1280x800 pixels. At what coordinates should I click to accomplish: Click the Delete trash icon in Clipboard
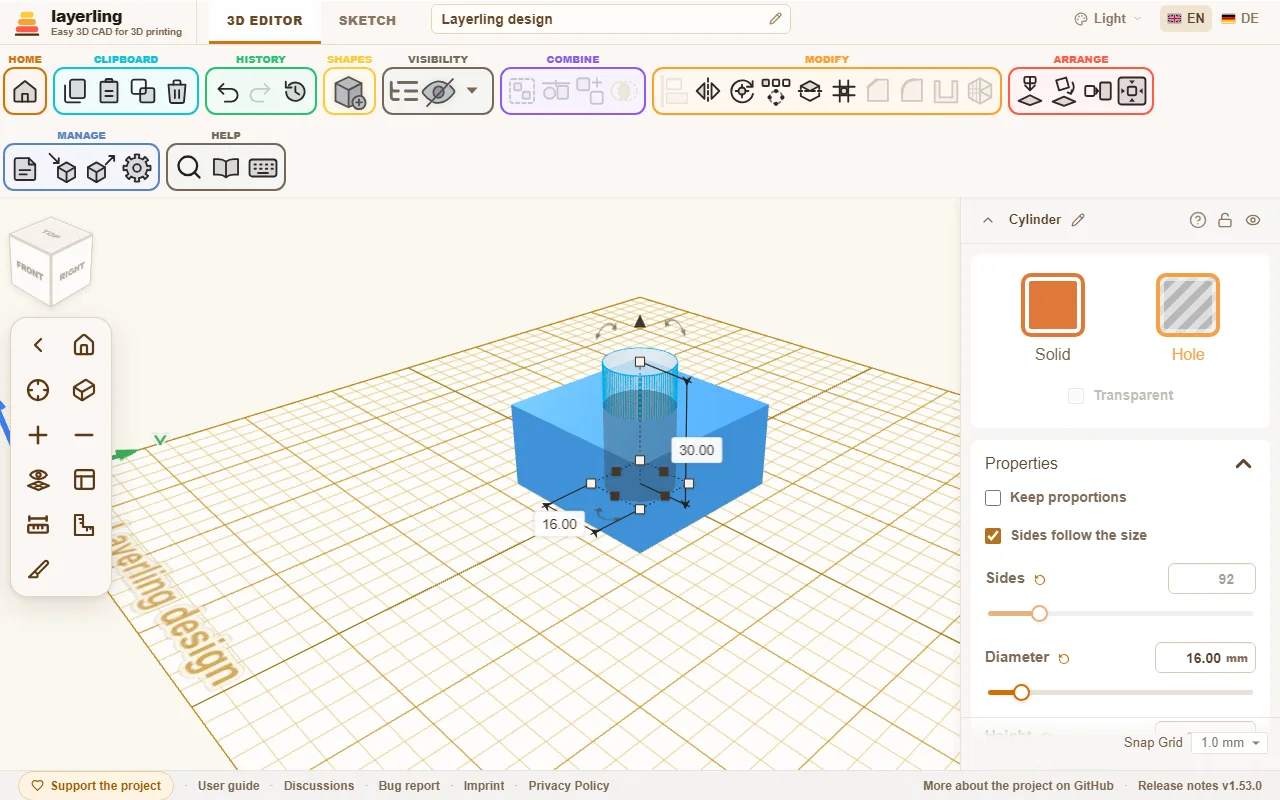pos(177,92)
